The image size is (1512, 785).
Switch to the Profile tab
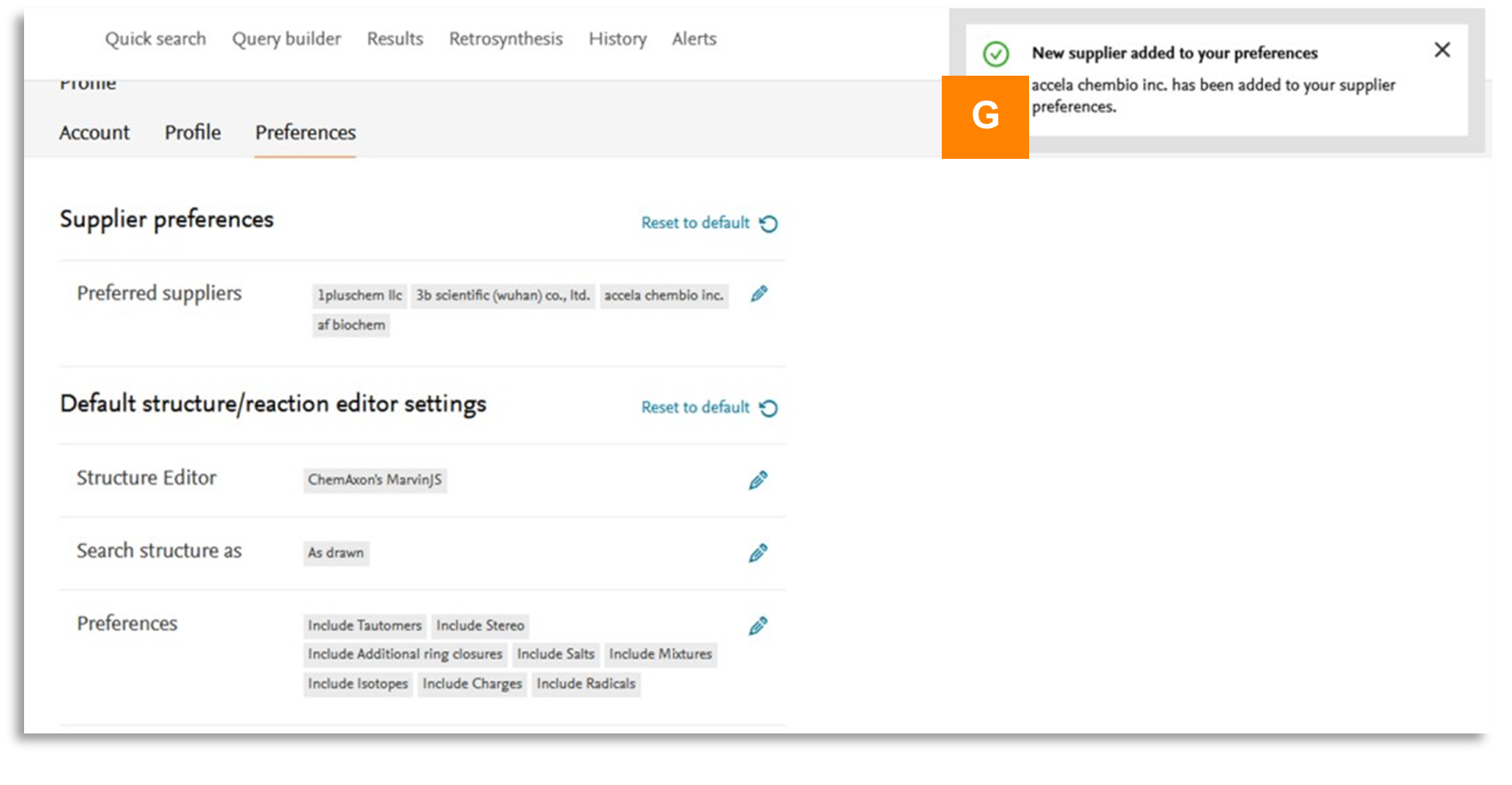click(193, 133)
